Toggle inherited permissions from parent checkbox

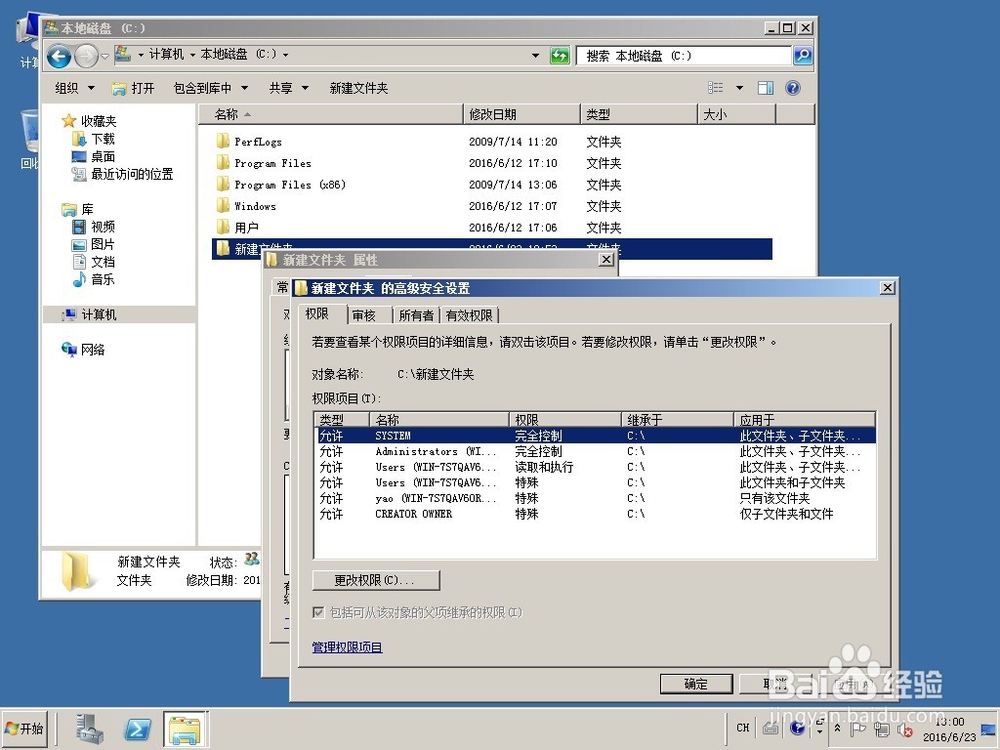coord(317,613)
